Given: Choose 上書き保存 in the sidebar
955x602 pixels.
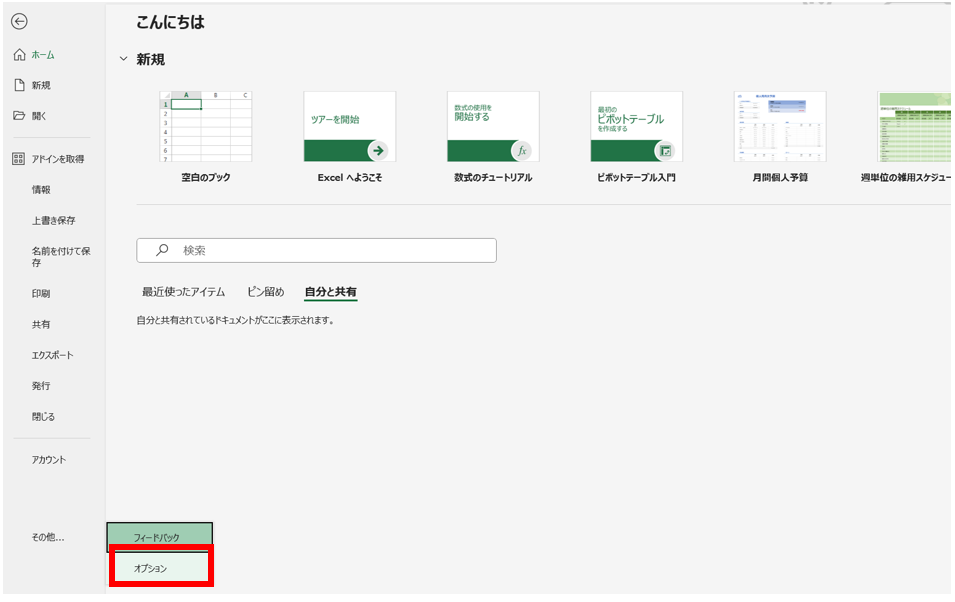Looking at the screenshot, I should 54,221.
